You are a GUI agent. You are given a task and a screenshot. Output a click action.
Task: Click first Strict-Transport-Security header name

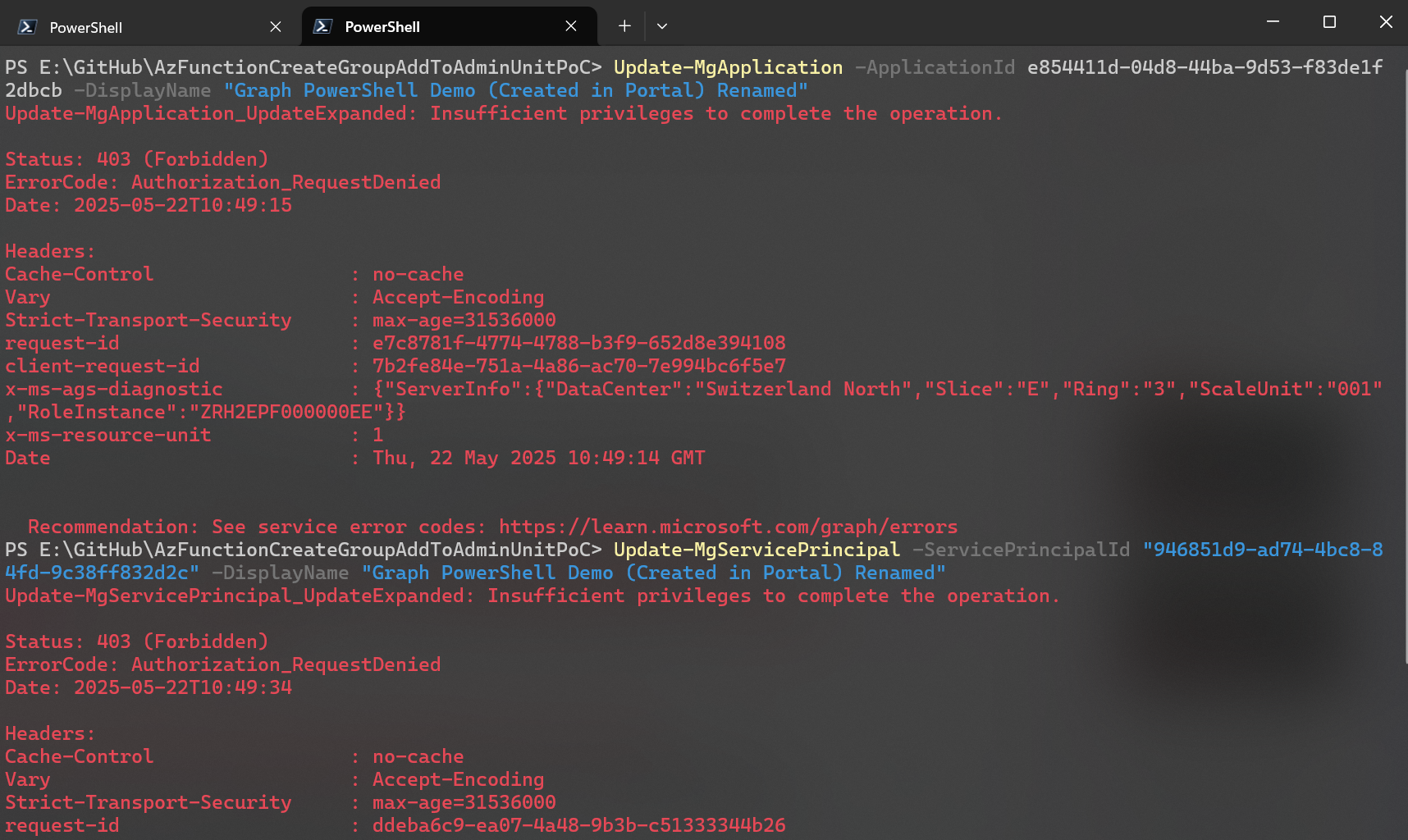point(149,320)
